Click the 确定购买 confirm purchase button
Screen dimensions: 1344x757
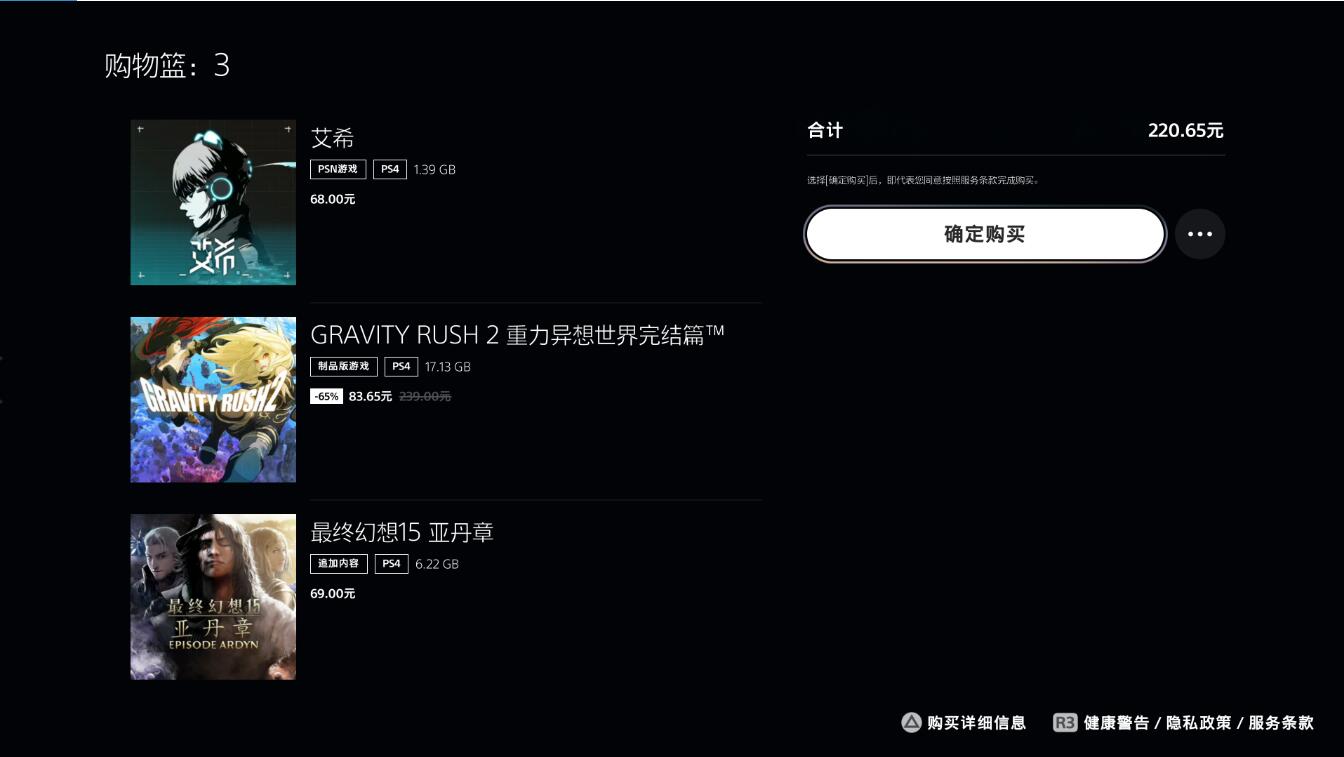985,234
